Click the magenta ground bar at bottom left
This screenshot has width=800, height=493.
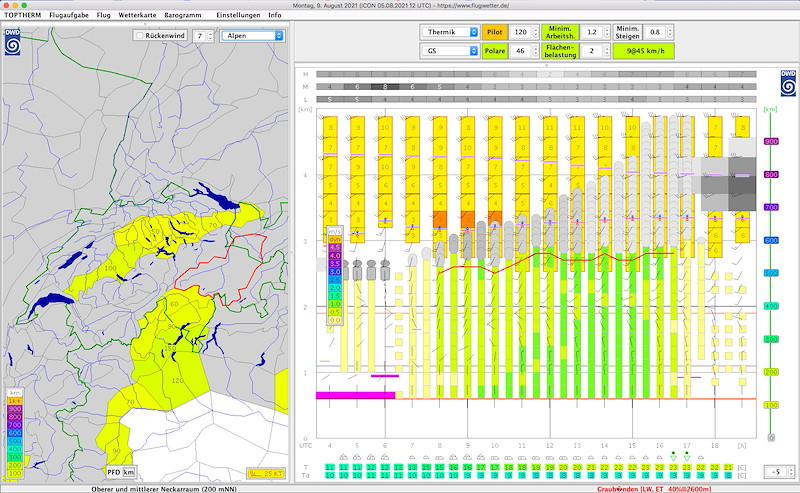(x=356, y=395)
